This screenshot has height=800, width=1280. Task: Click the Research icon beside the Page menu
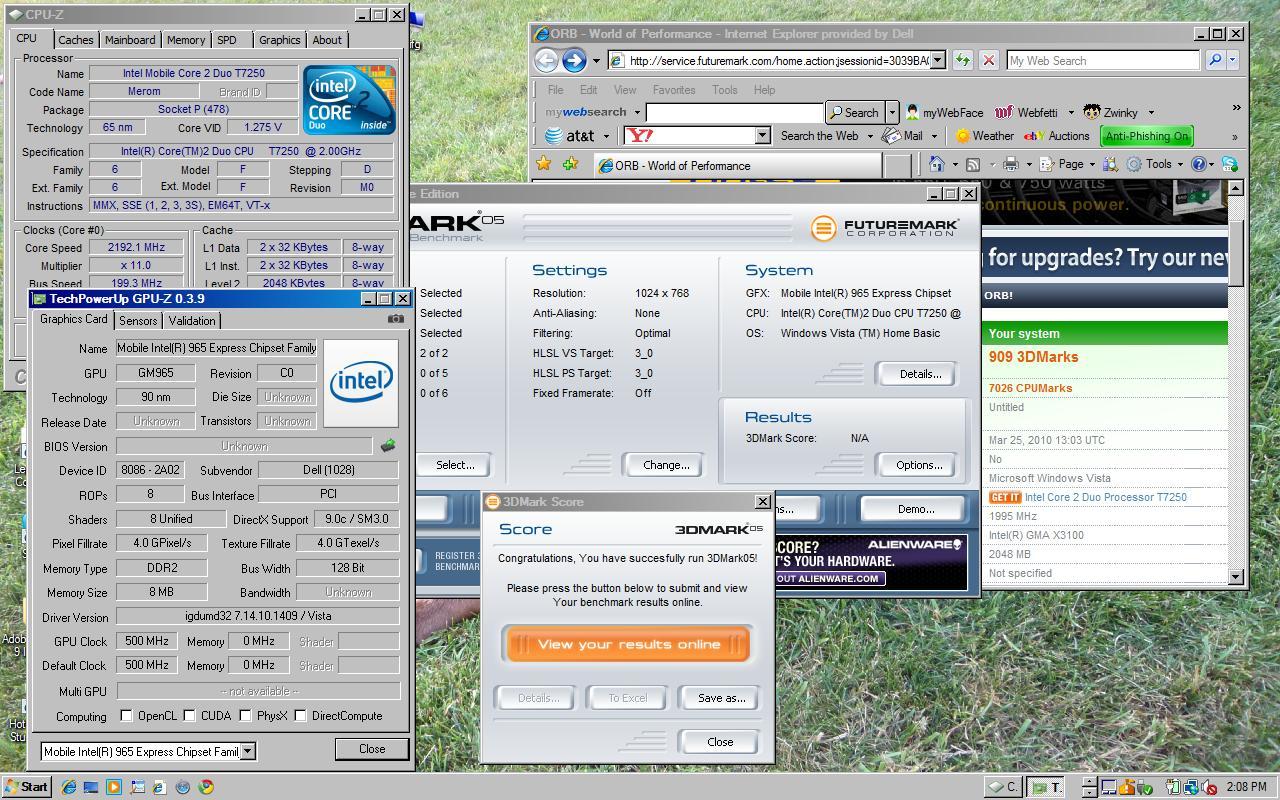1111,164
